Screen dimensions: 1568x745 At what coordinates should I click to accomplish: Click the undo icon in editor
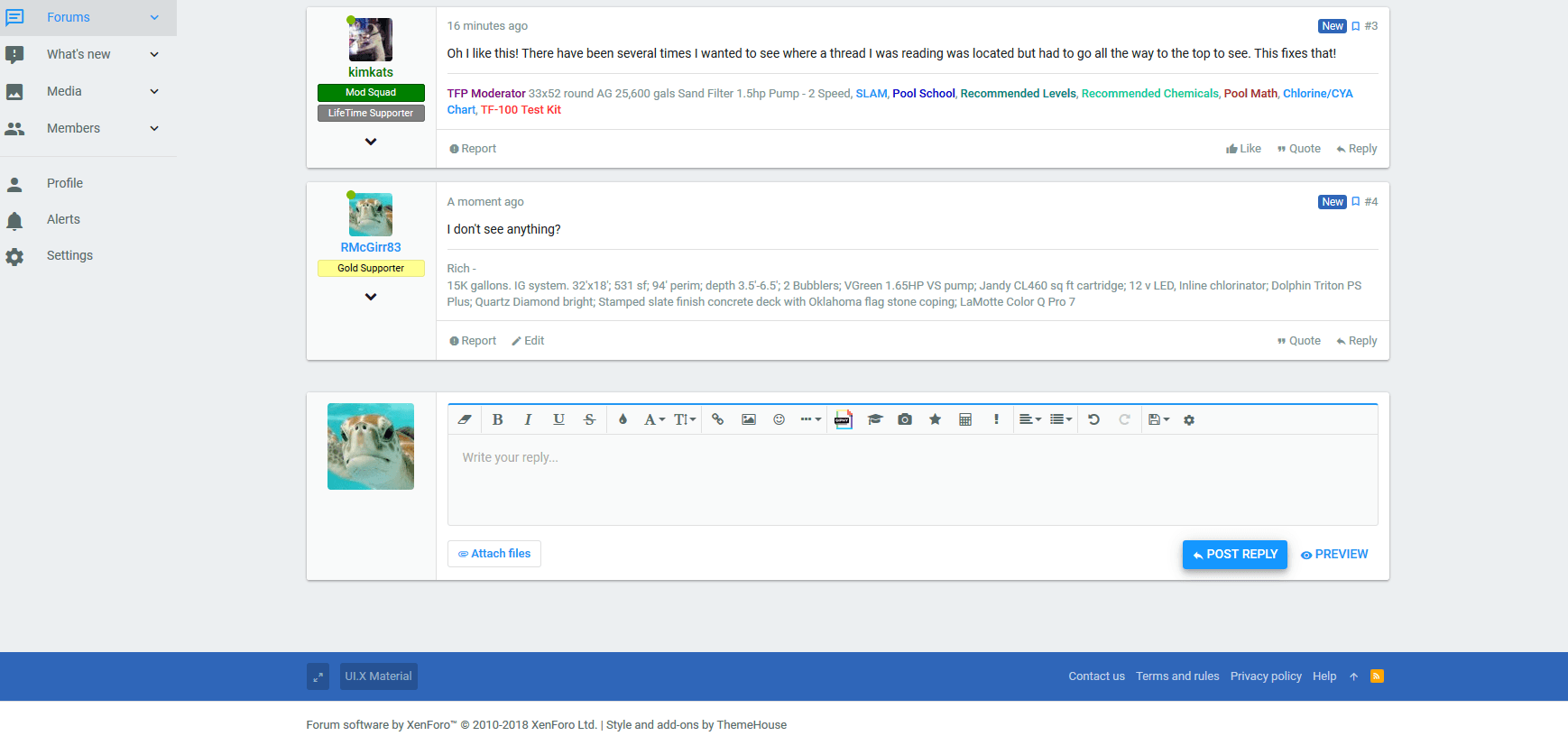(x=1093, y=419)
